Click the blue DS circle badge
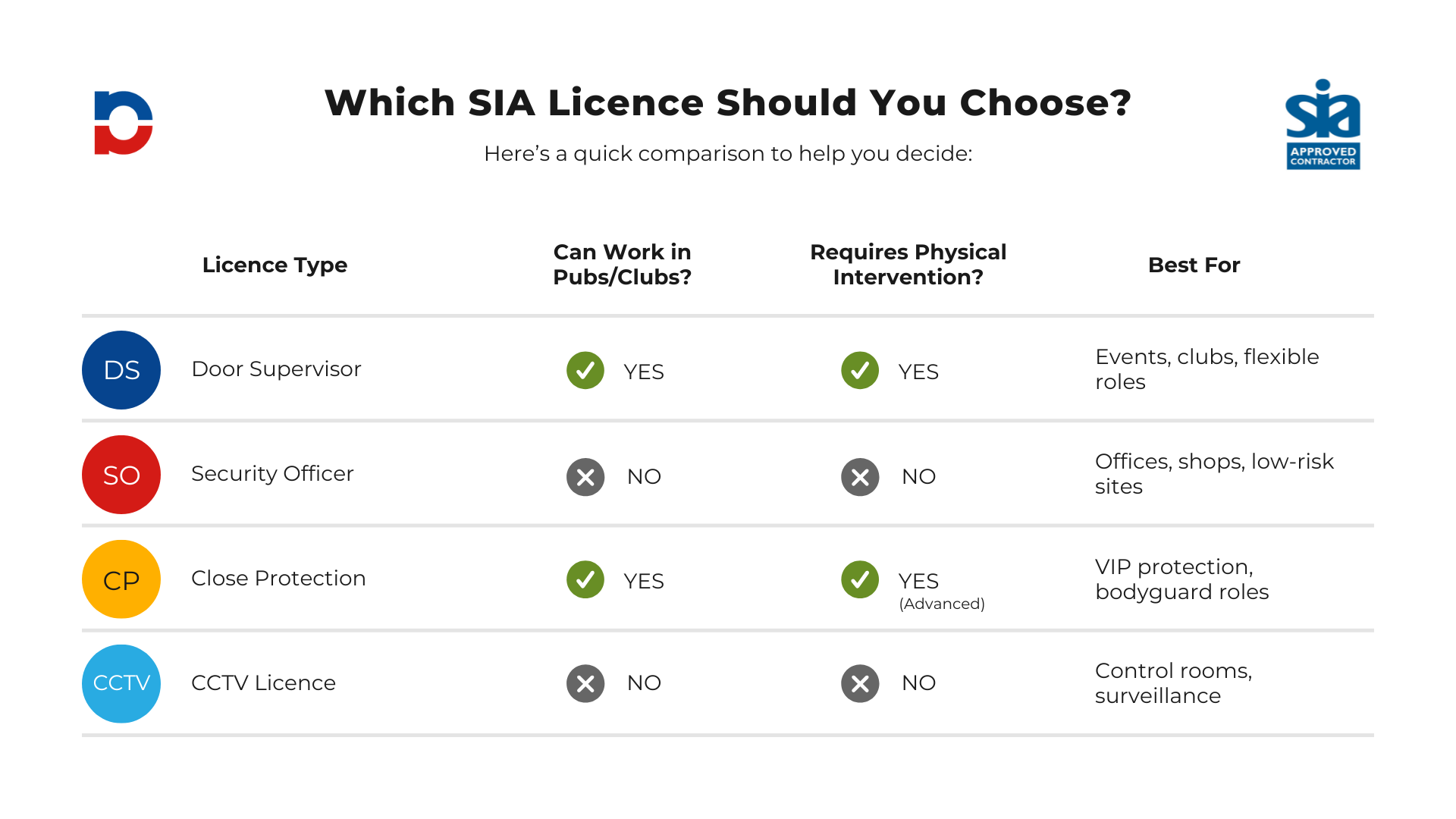Screen dimensions: 1456x819 click(121, 370)
